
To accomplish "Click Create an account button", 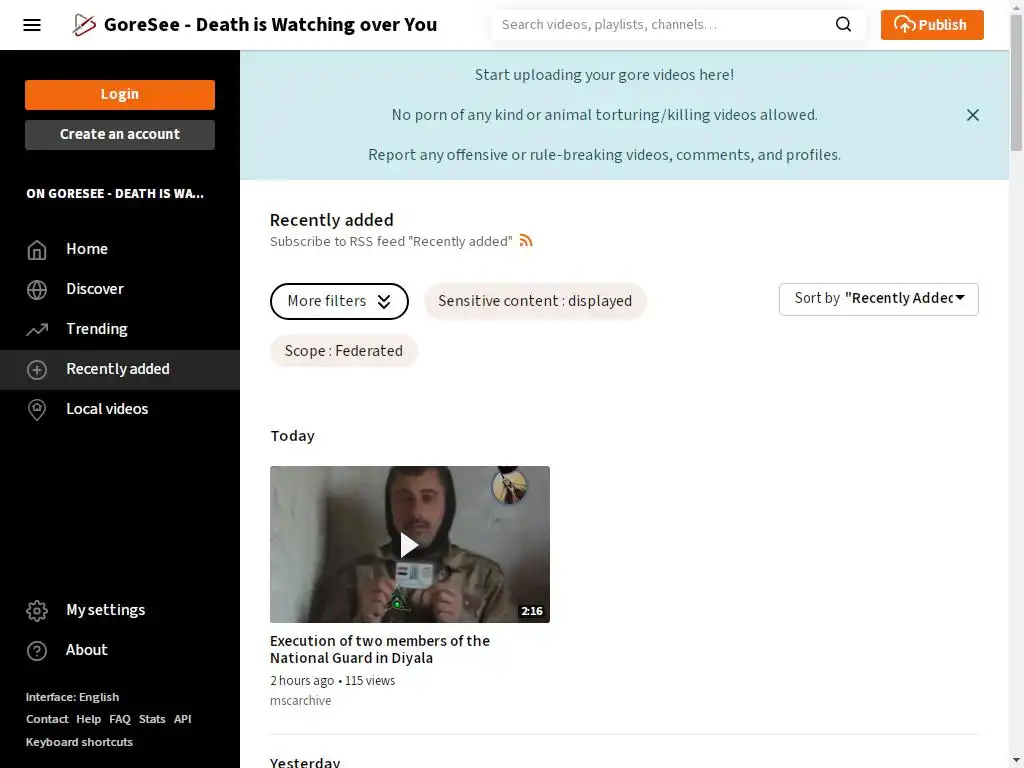I will click(120, 135).
